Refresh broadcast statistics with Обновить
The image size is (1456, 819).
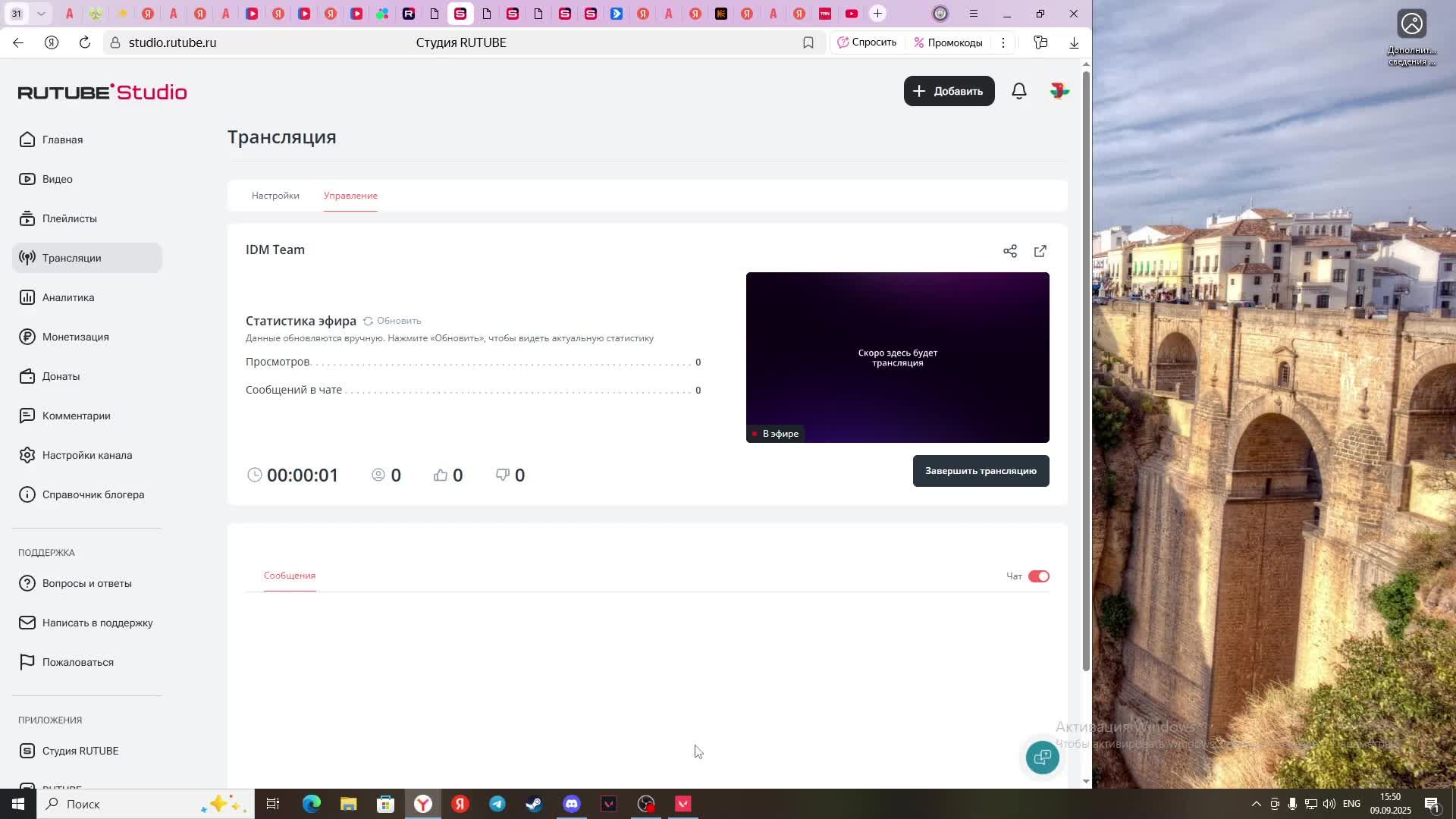click(392, 321)
